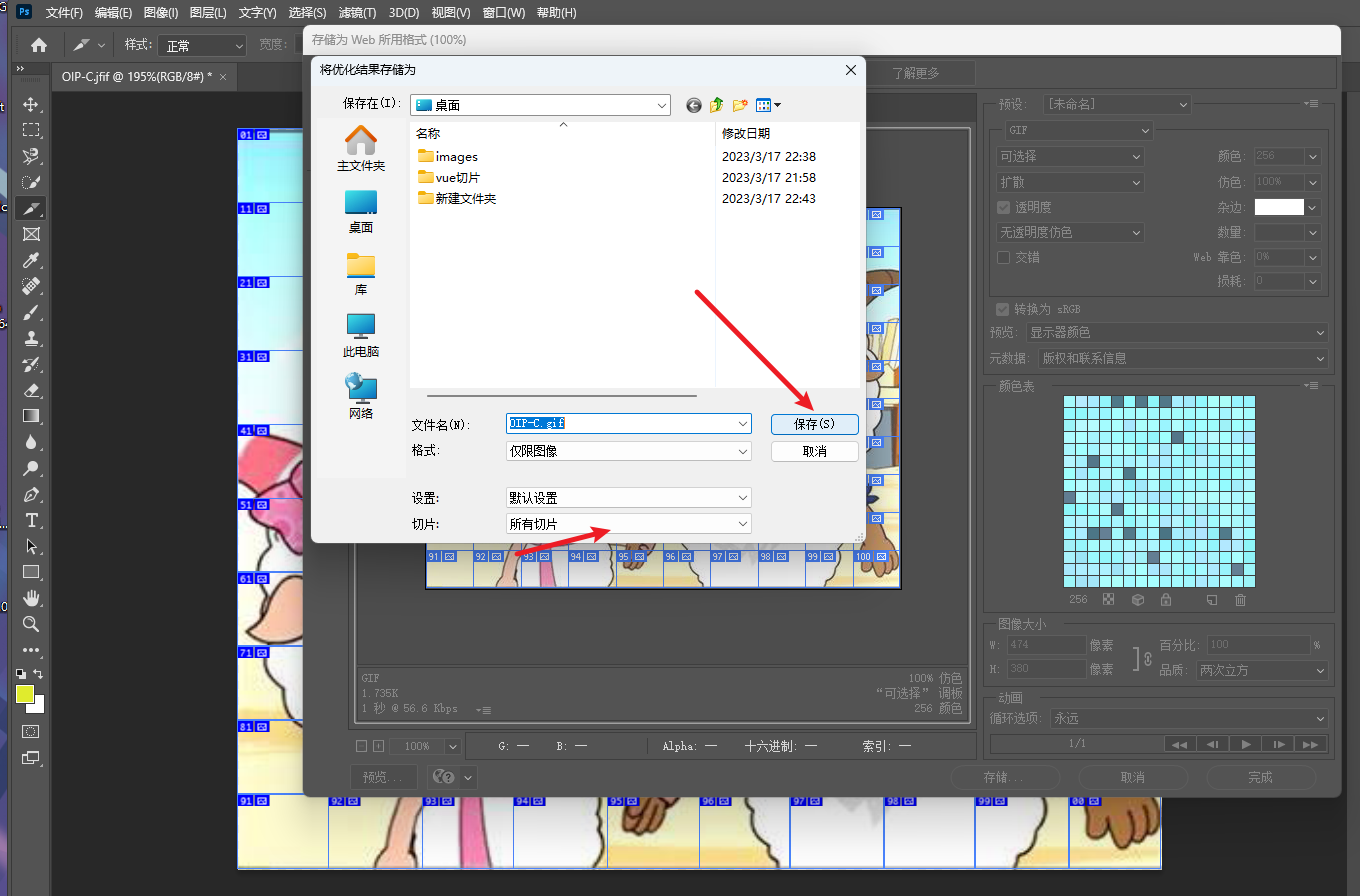Screen dimensions: 1360x896
Task: Play the animation in Web dialog
Action: point(1246,744)
